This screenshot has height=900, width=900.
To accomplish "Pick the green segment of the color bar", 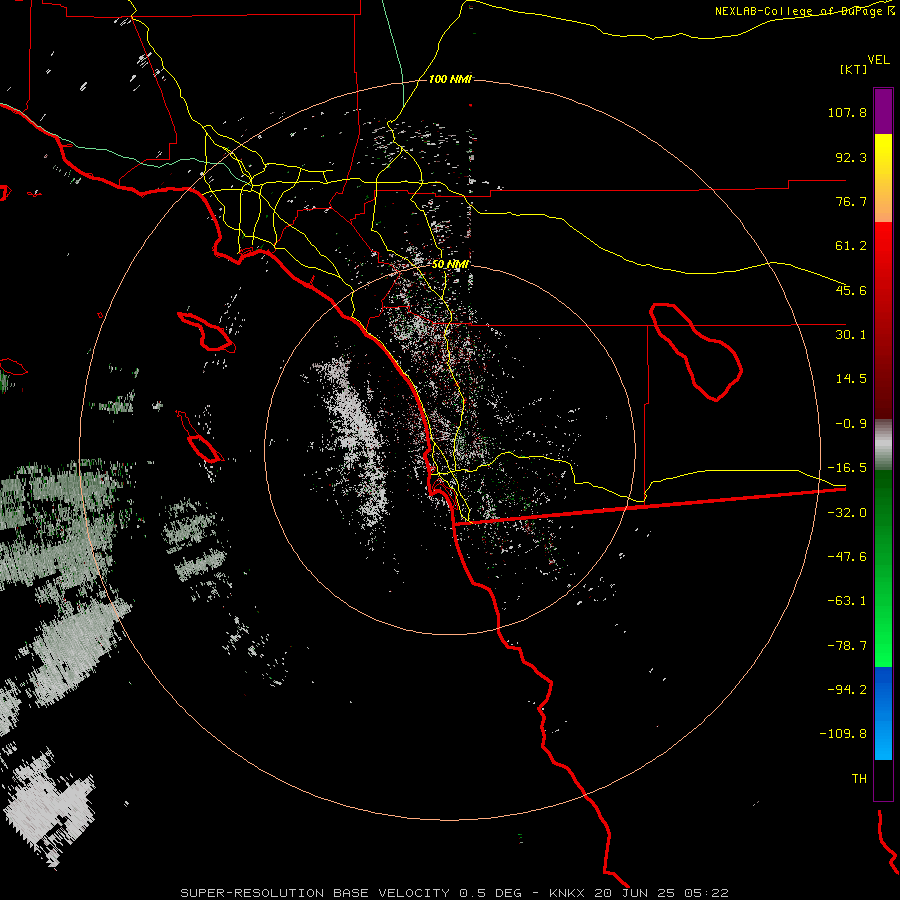I will pyautogui.click(x=883, y=568).
